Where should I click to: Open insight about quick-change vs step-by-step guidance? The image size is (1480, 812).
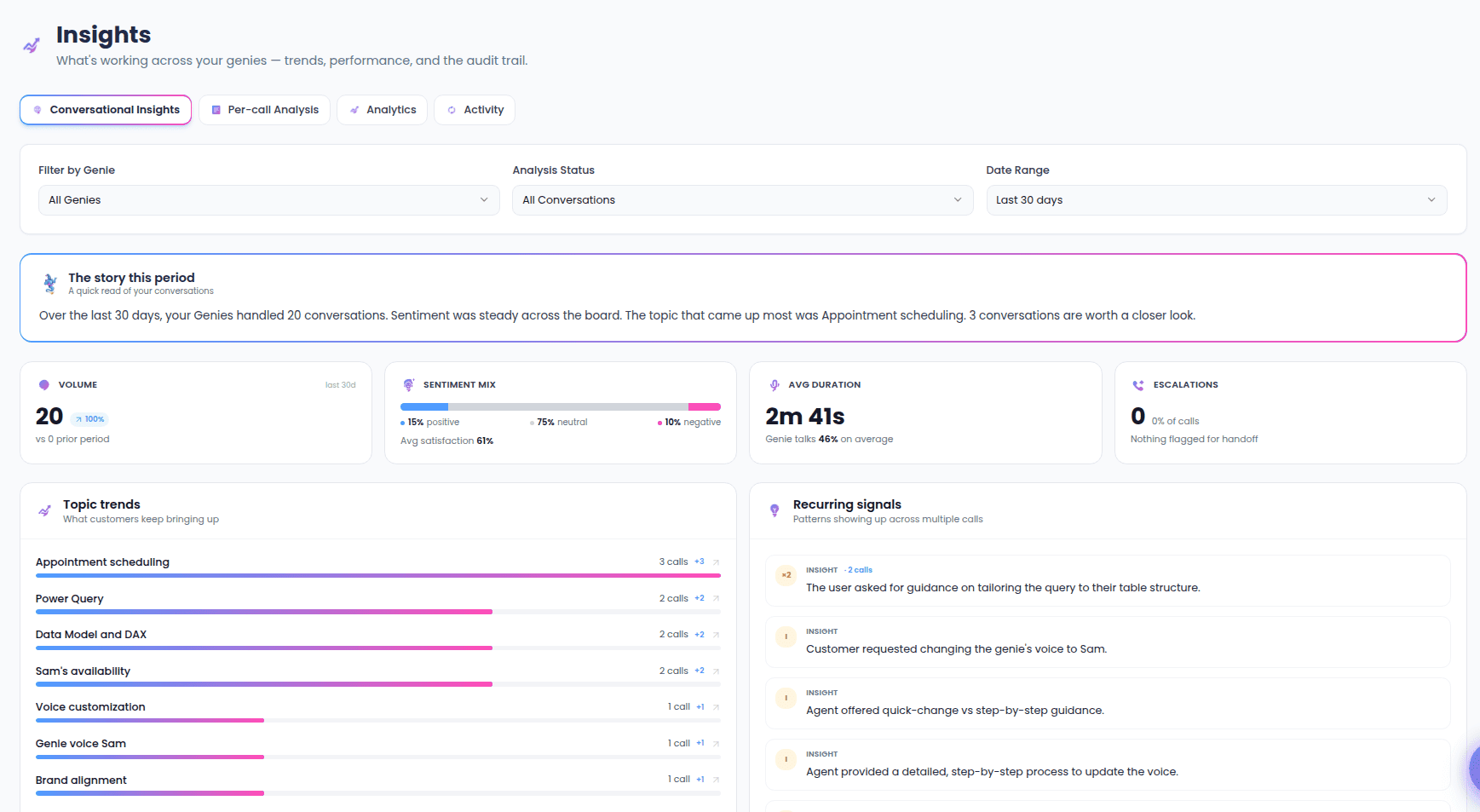tap(1108, 704)
